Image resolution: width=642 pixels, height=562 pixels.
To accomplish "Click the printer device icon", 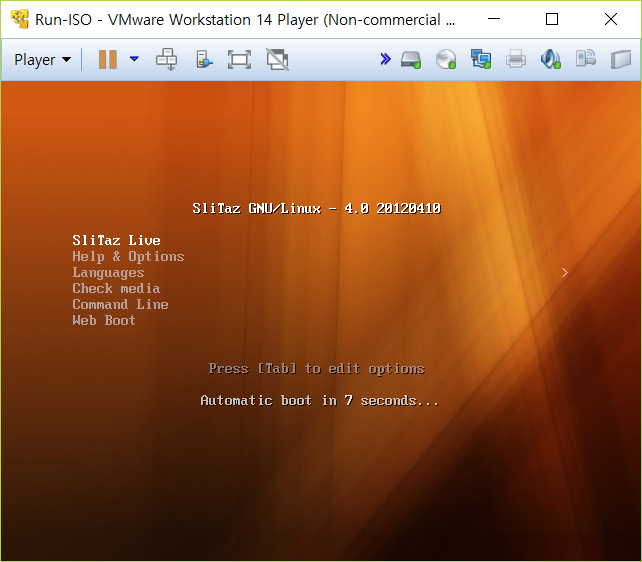I will point(515,60).
